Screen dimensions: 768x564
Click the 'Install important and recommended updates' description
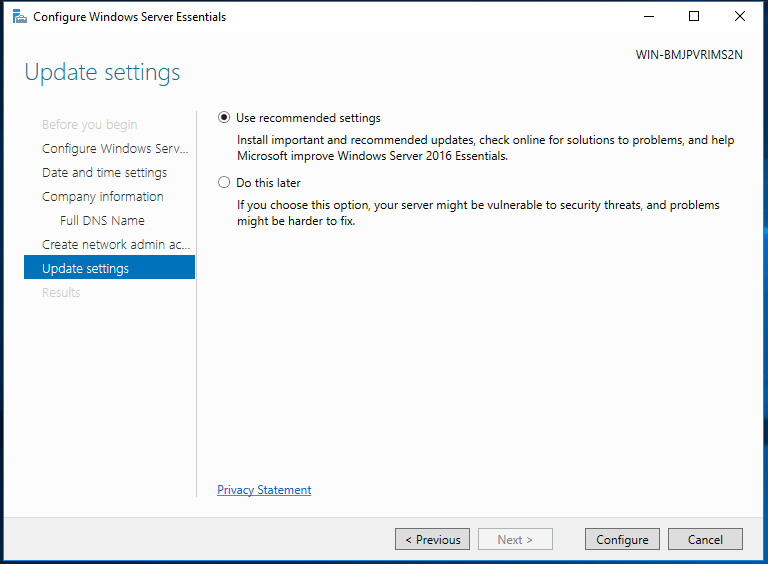(485, 148)
